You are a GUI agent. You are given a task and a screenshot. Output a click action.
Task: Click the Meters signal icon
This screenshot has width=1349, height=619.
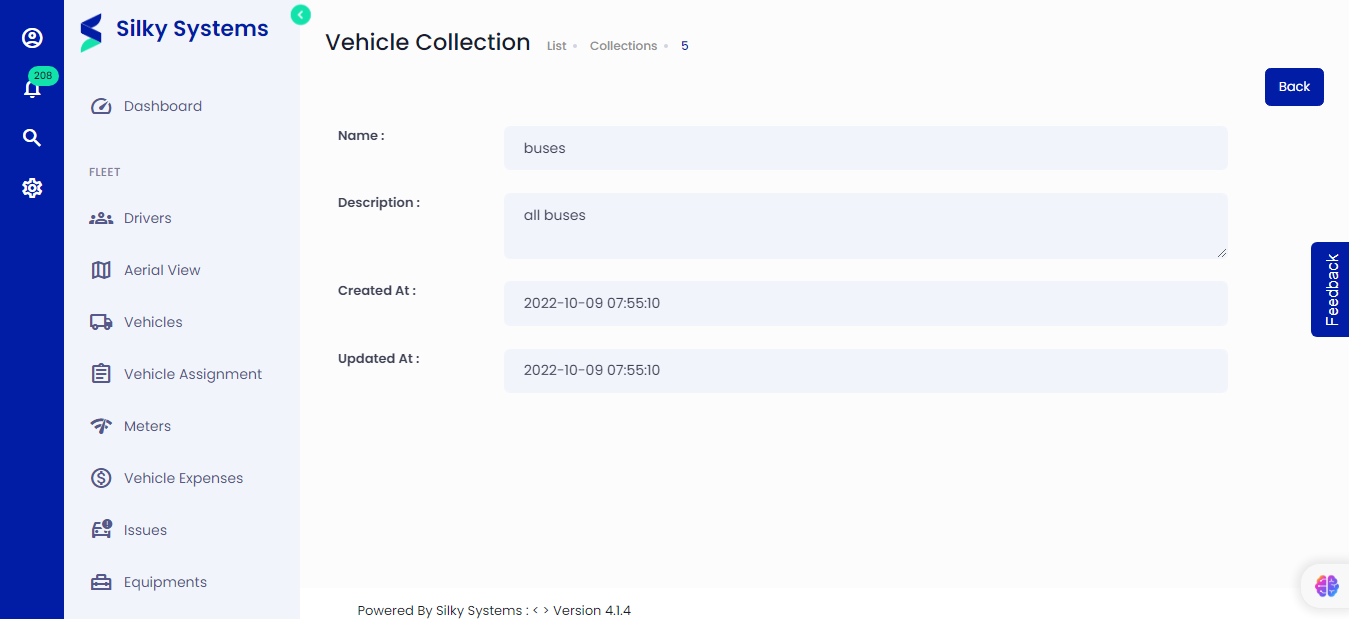pos(101,425)
